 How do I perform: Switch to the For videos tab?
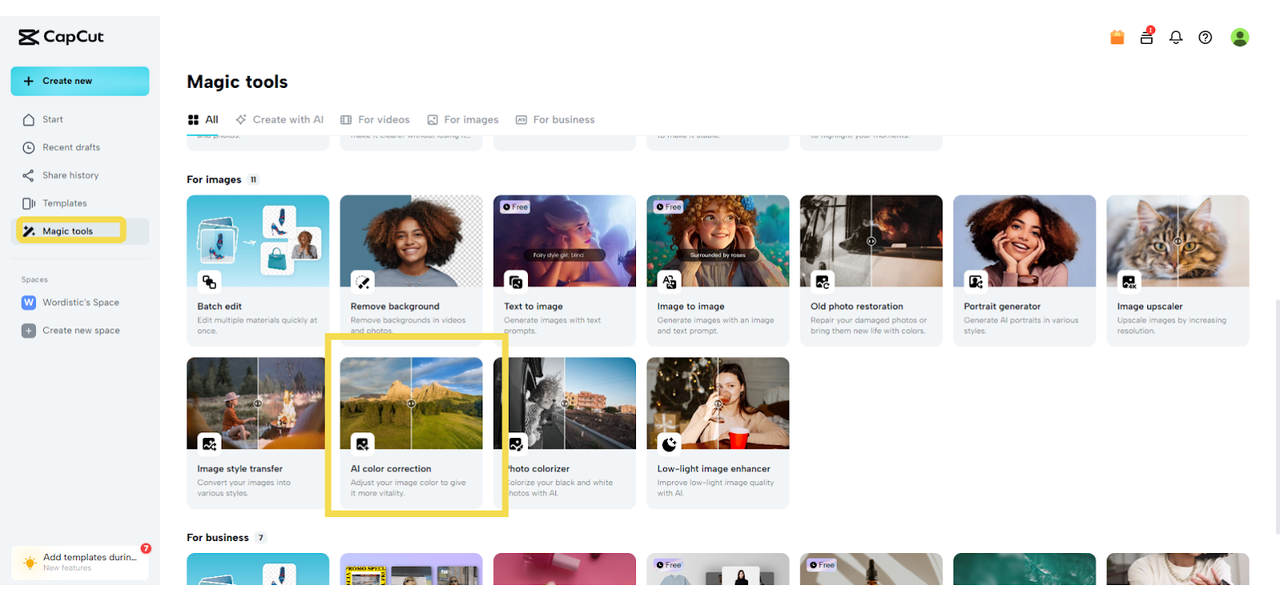[375, 119]
